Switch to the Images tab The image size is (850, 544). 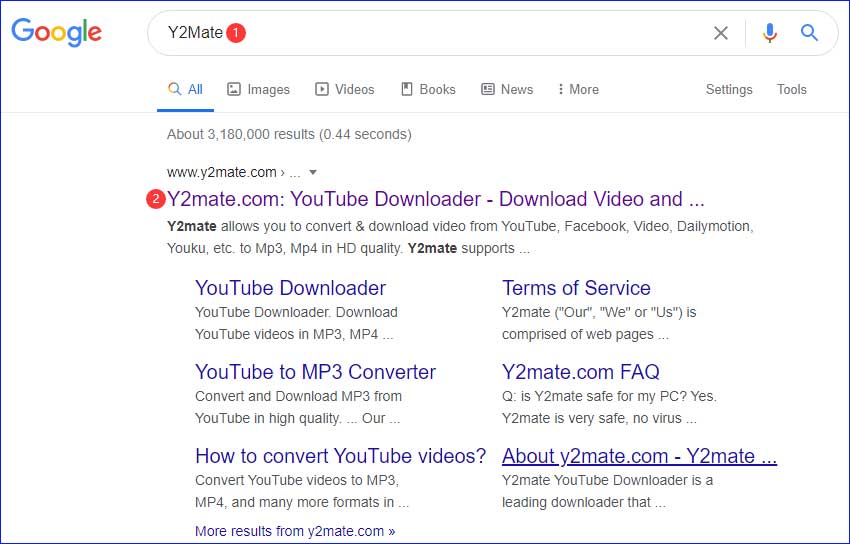point(258,89)
